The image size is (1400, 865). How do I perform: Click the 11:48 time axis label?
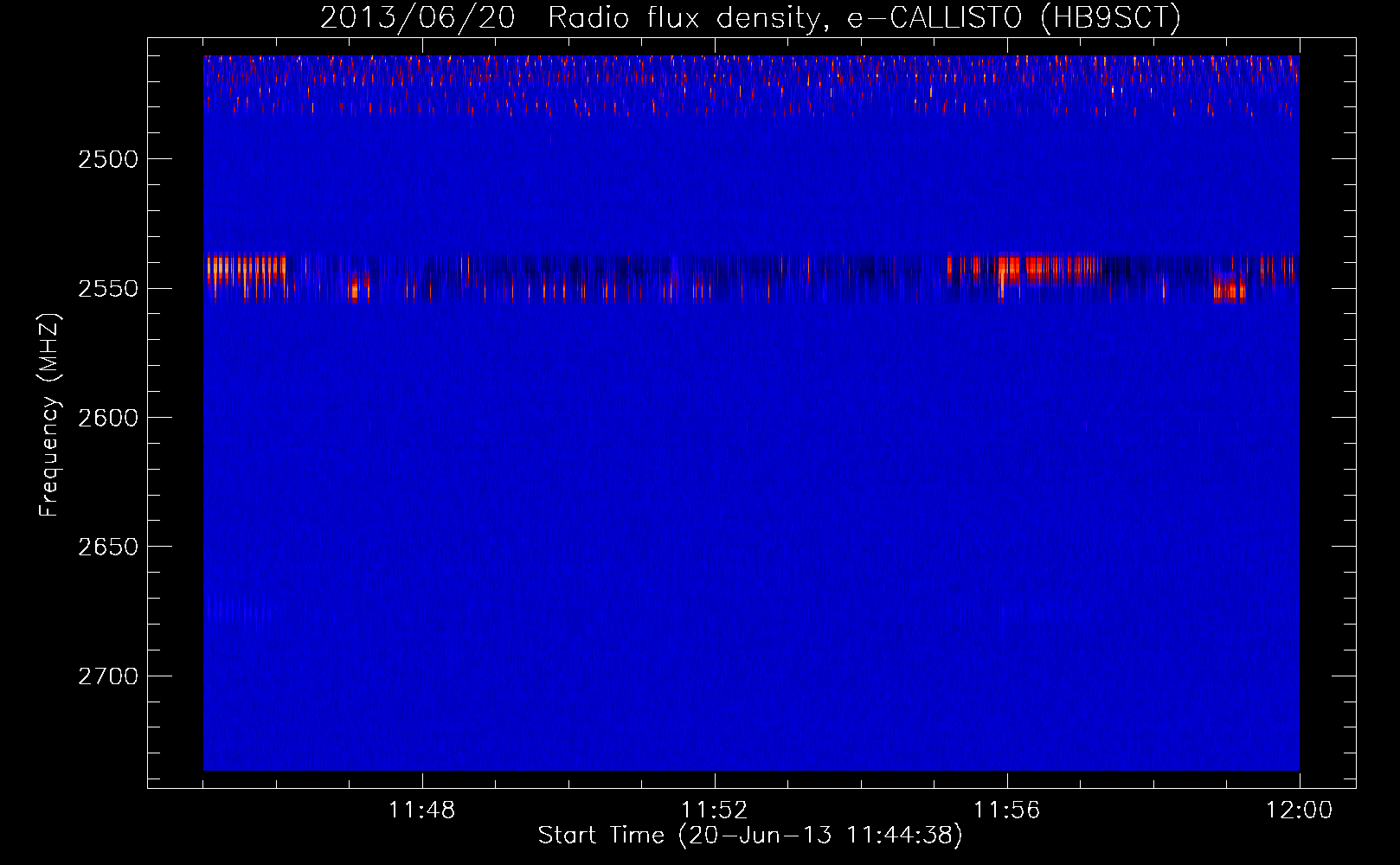(x=422, y=811)
